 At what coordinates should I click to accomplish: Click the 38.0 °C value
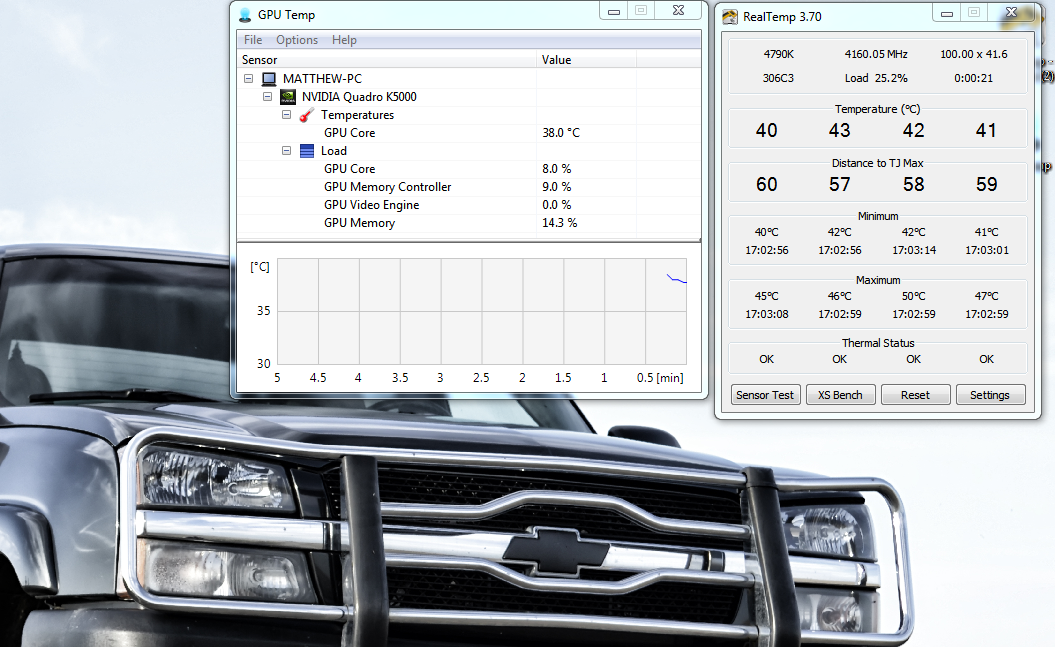[x=561, y=133]
